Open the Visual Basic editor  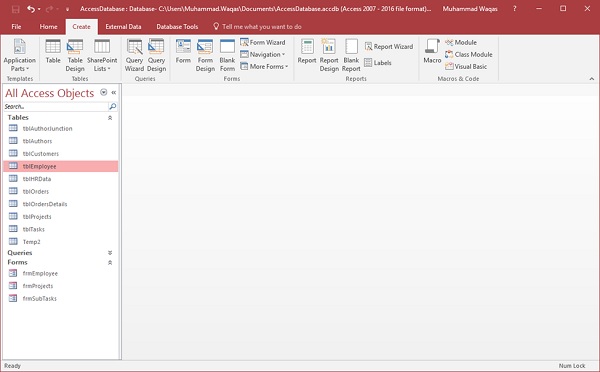tap(466, 67)
